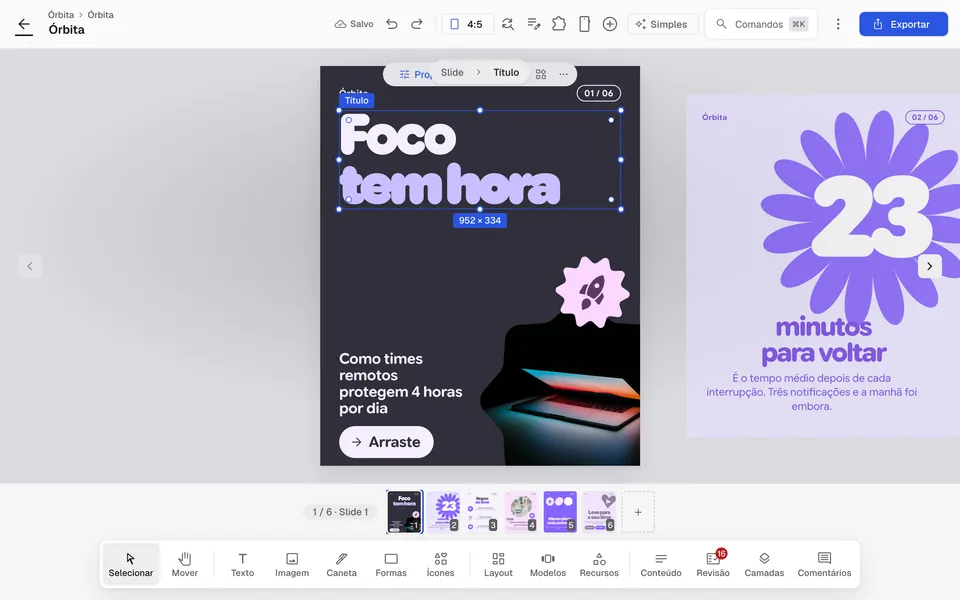Select the Mover hand tool
Viewport: 960px width, 600px height.
184,564
